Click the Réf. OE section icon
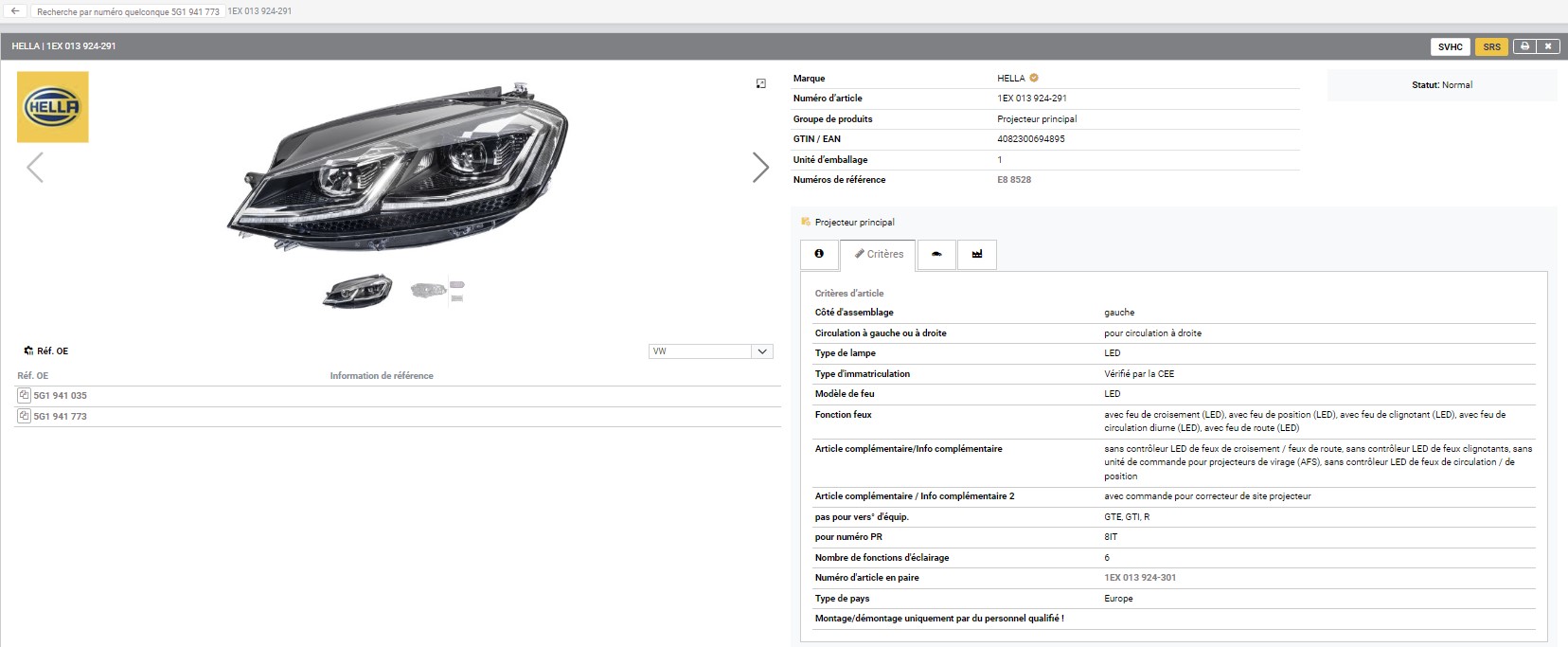 click(x=28, y=351)
